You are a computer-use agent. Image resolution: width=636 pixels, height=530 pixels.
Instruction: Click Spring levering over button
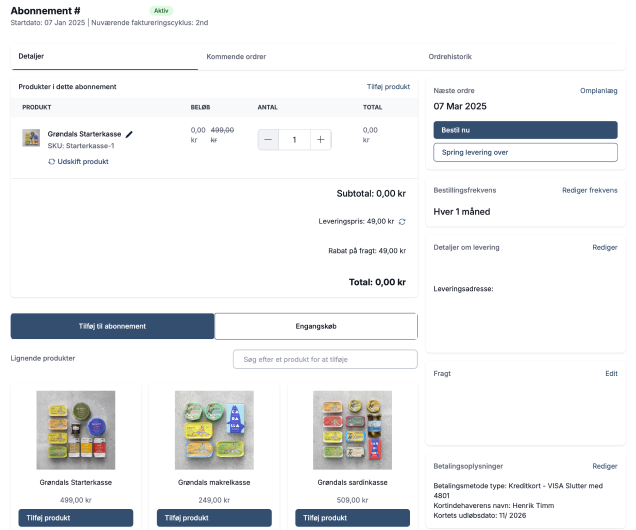coord(525,152)
